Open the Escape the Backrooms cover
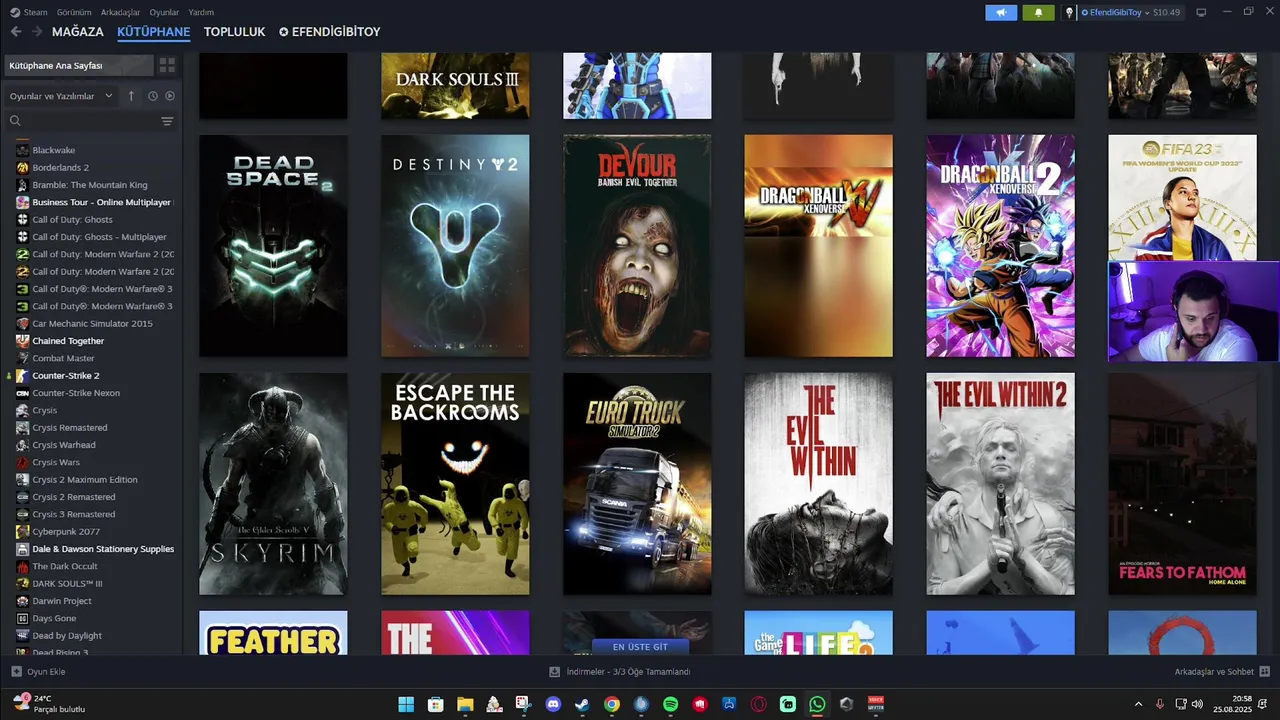 tap(455, 484)
